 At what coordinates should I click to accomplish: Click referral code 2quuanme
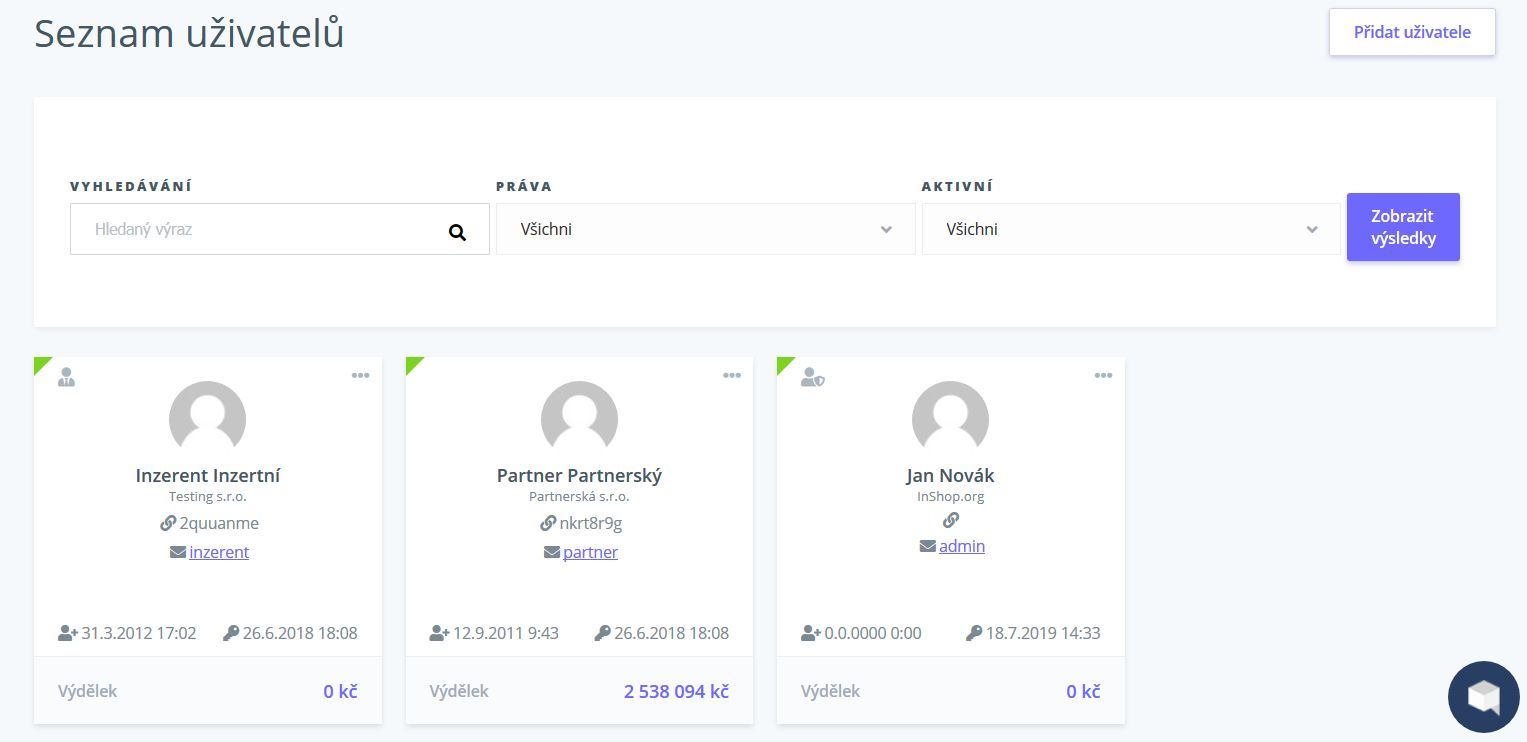pyautogui.click(x=219, y=523)
